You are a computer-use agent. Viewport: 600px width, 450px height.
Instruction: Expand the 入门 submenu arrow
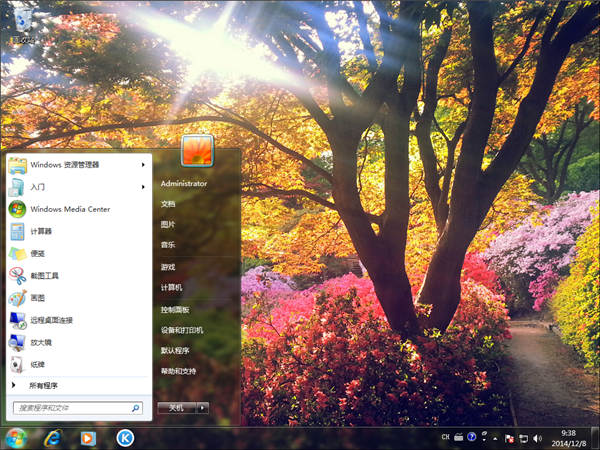(x=143, y=187)
